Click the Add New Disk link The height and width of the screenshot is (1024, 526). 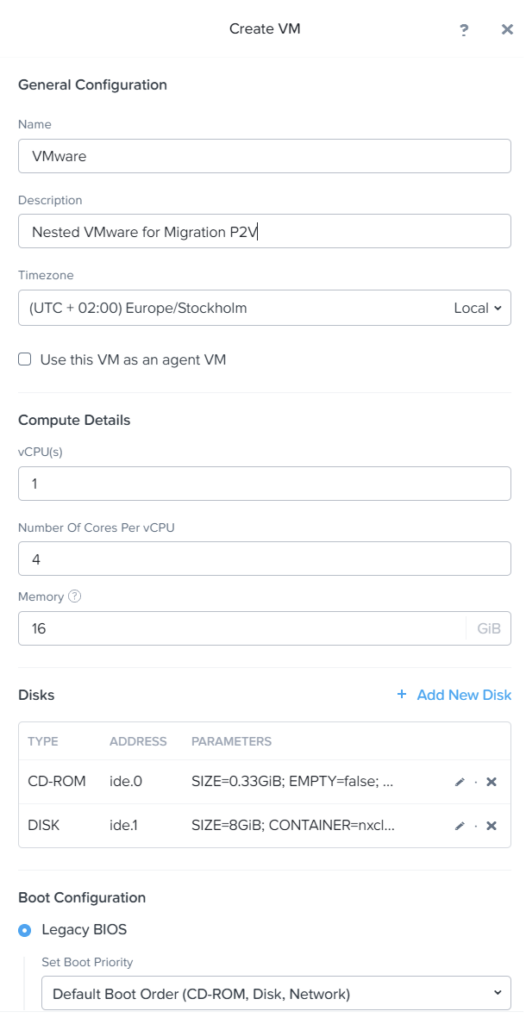tap(464, 694)
